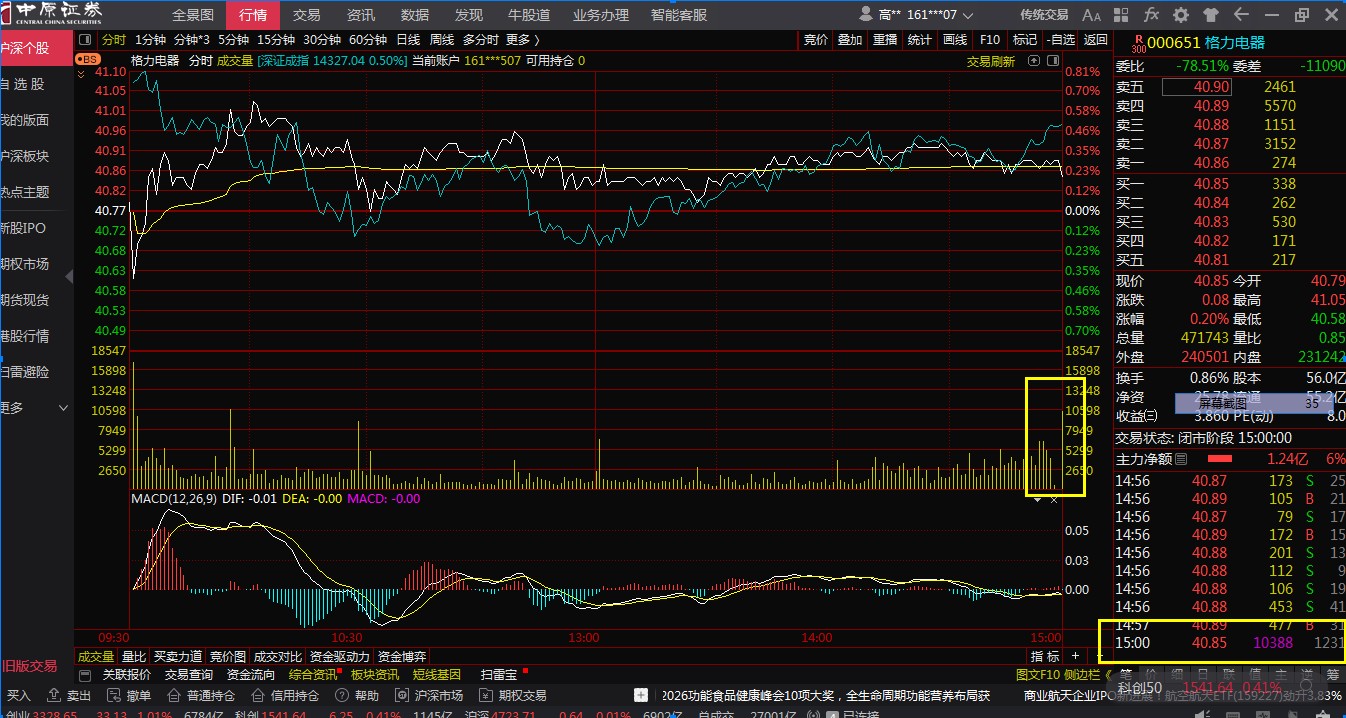Click the 图文F10 link

click(x=1037, y=675)
